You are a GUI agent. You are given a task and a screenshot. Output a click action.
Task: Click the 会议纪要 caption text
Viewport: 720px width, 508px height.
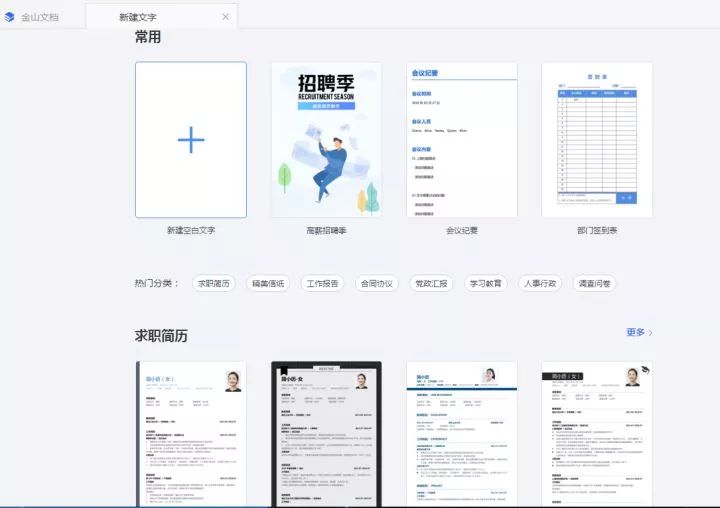462,230
